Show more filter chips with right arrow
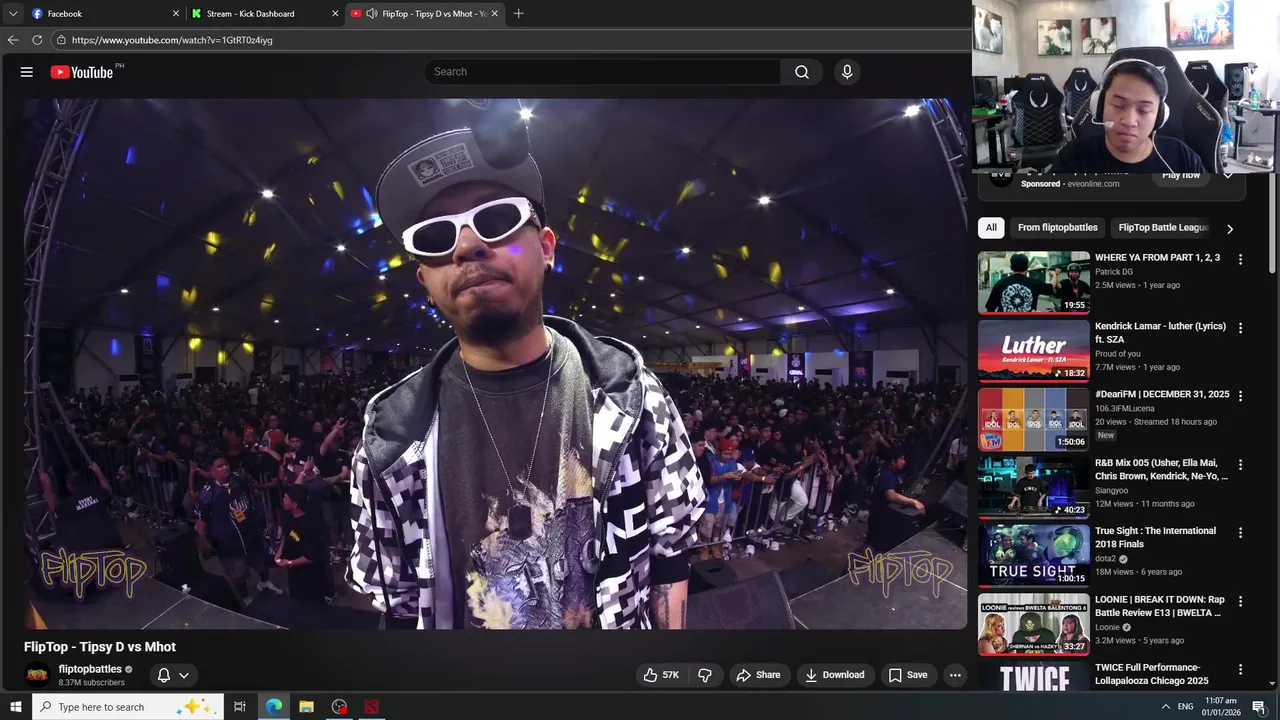 pyautogui.click(x=1230, y=229)
